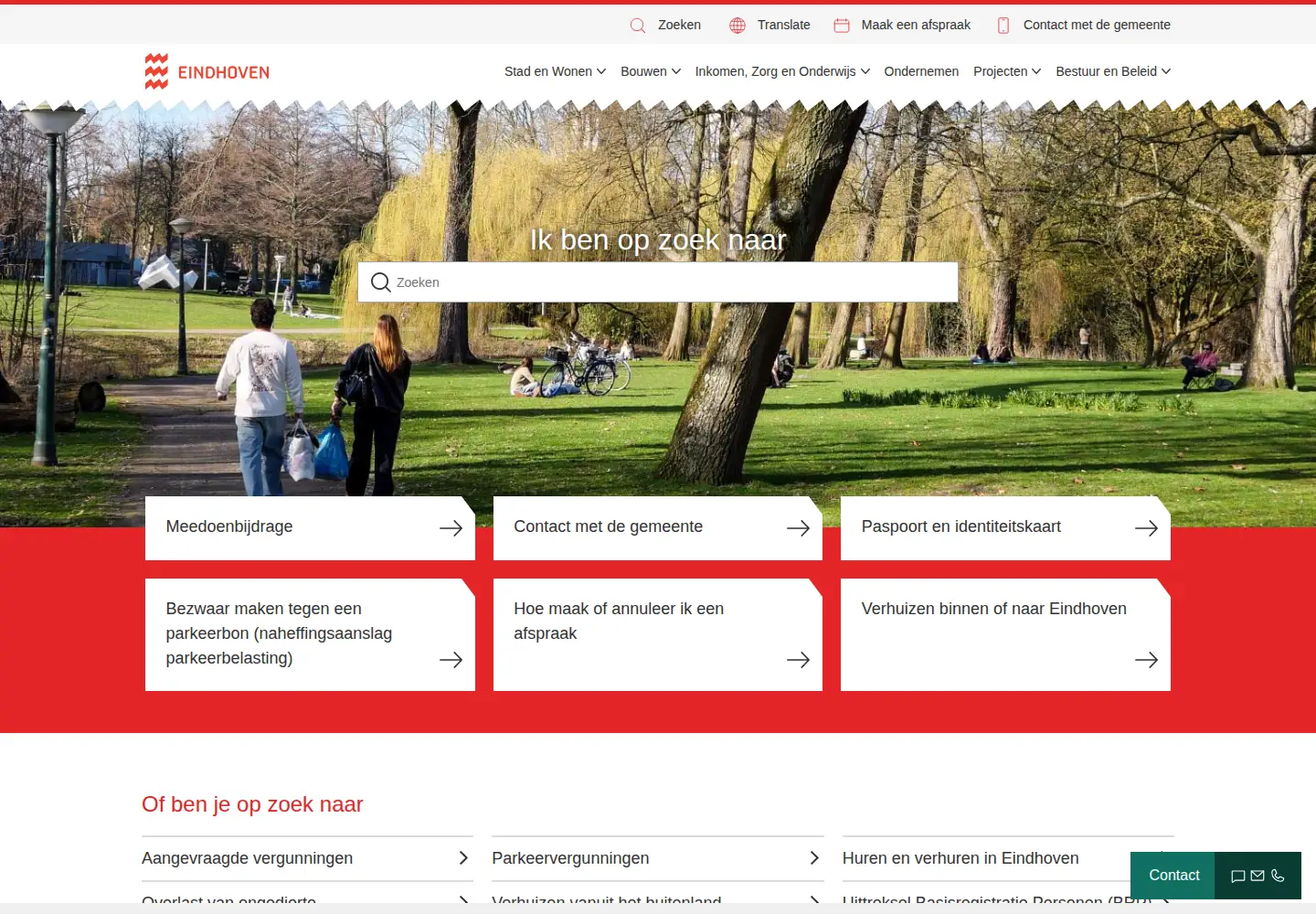Screen dimensions: 1316x914
Task: Open Verhuizen binnen of naar Eindhoven title
Action: (994, 609)
